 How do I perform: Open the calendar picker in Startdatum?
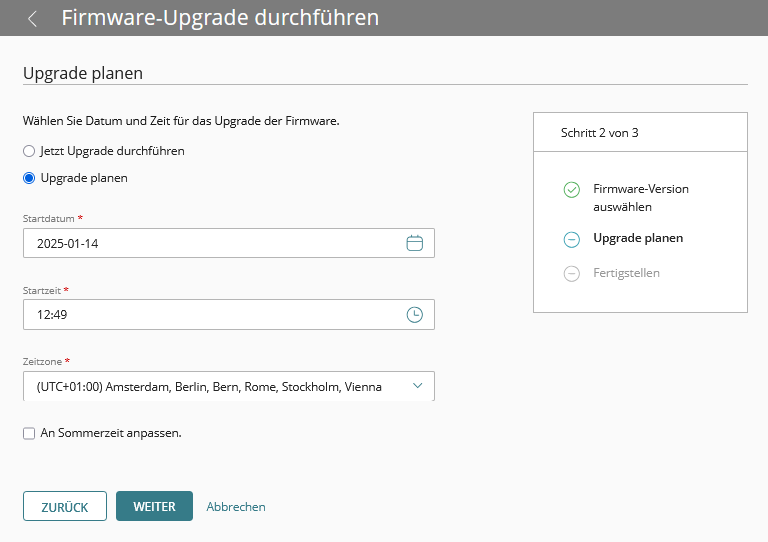[x=415, y=243]
